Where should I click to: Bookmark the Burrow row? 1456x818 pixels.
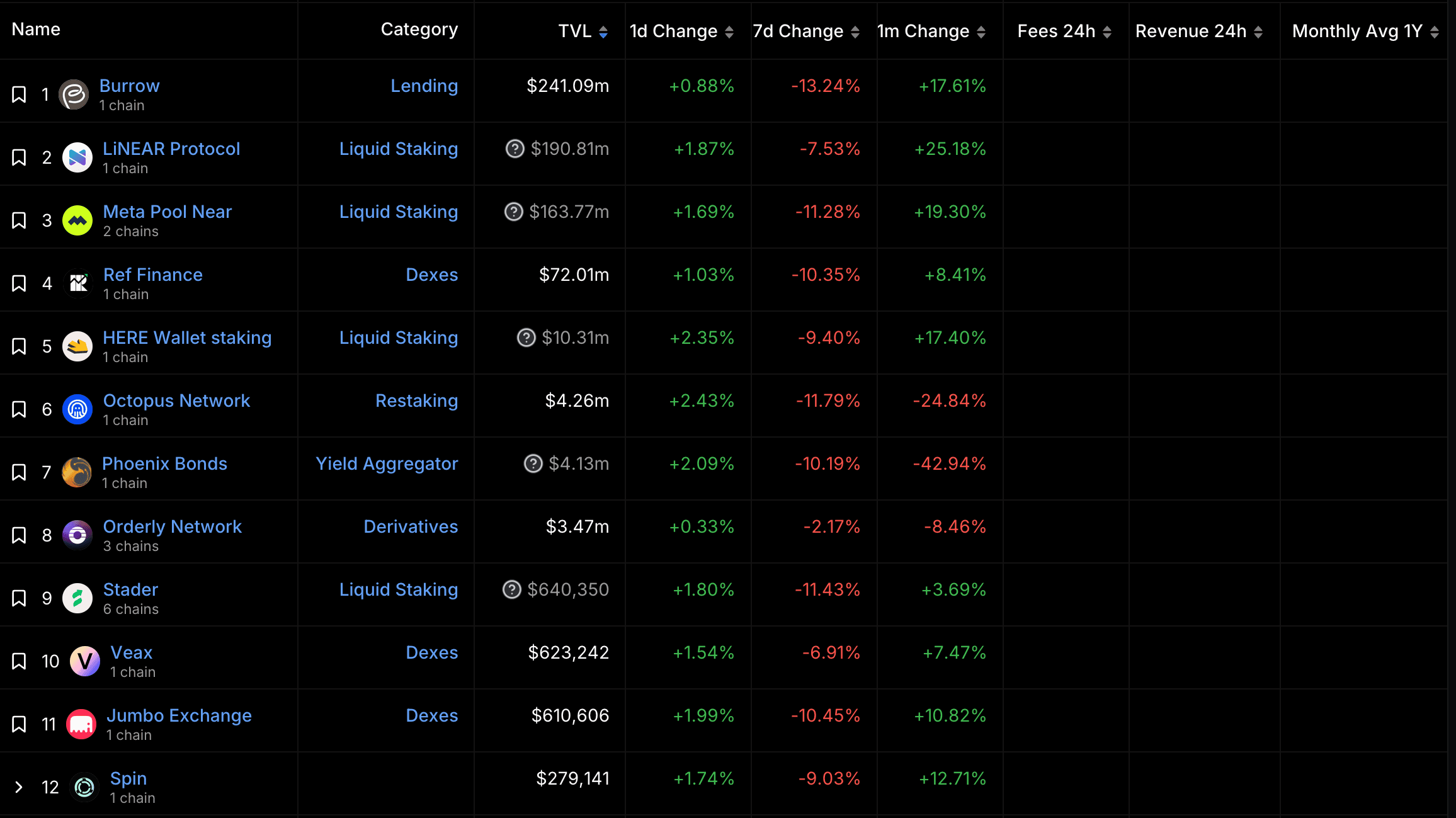click(x=19, y=94)
